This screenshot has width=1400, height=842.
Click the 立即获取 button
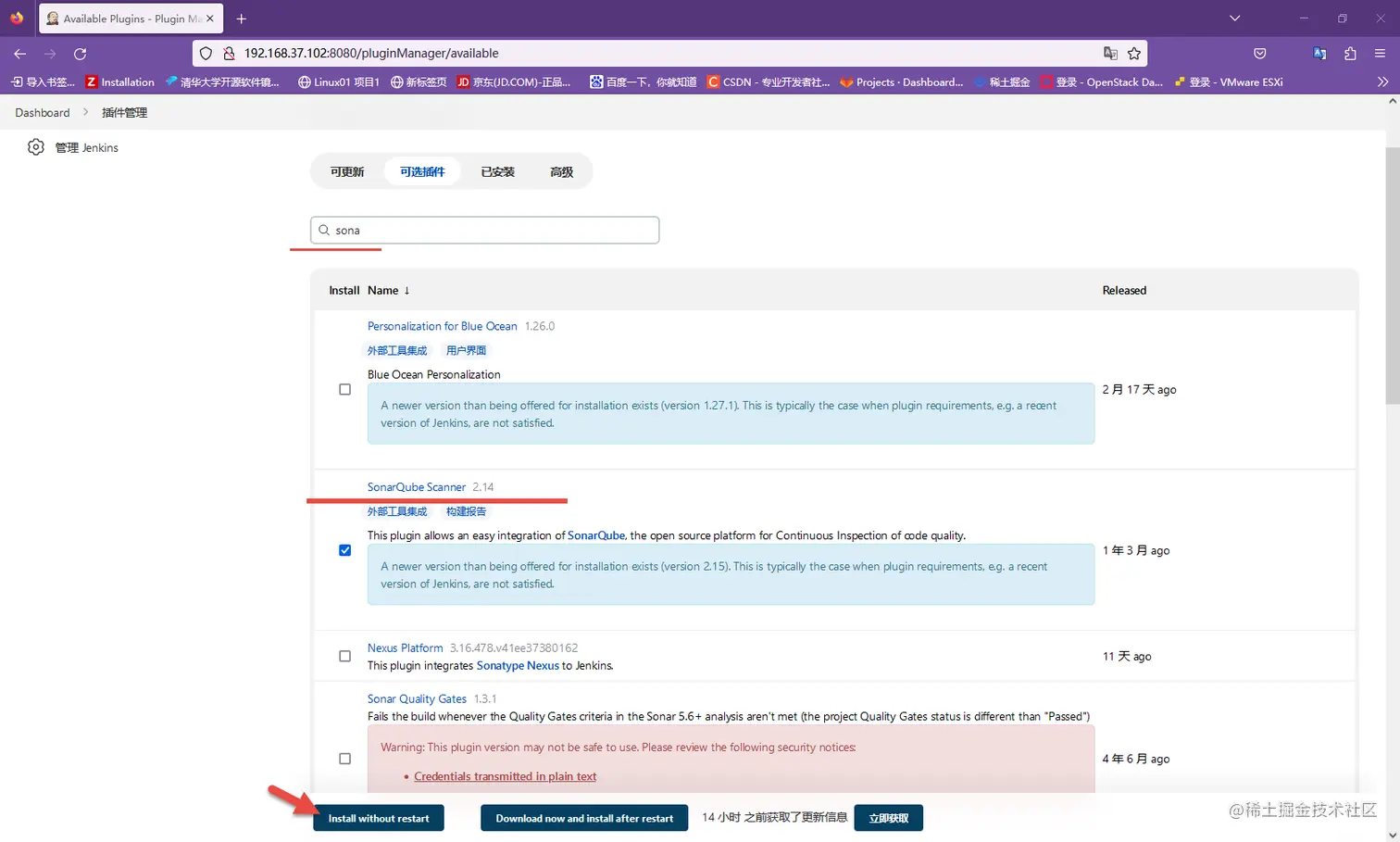(x=889, y=818)
